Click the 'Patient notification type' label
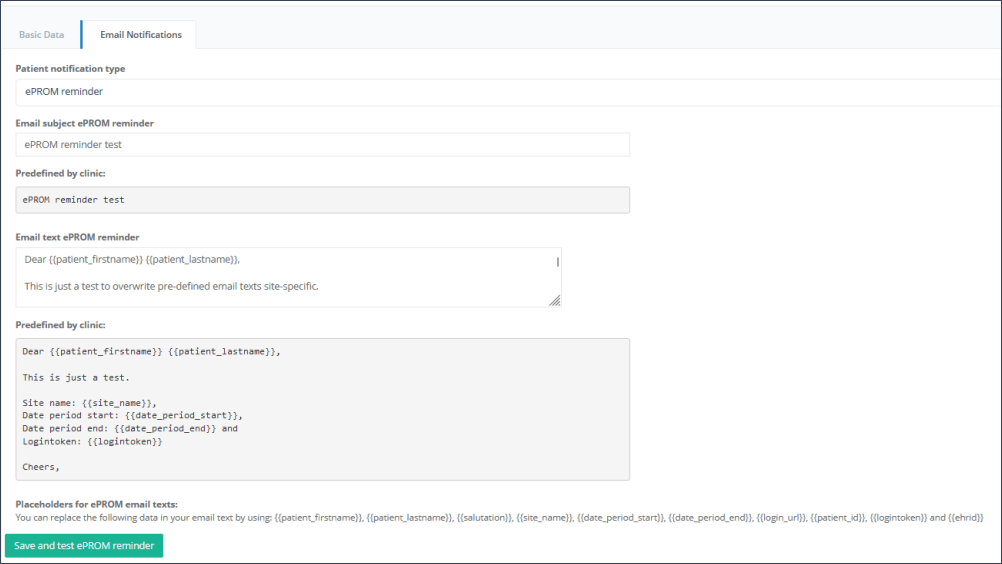Image resolution: width=1002 pixels, height=564 pixels. (70, 69)
